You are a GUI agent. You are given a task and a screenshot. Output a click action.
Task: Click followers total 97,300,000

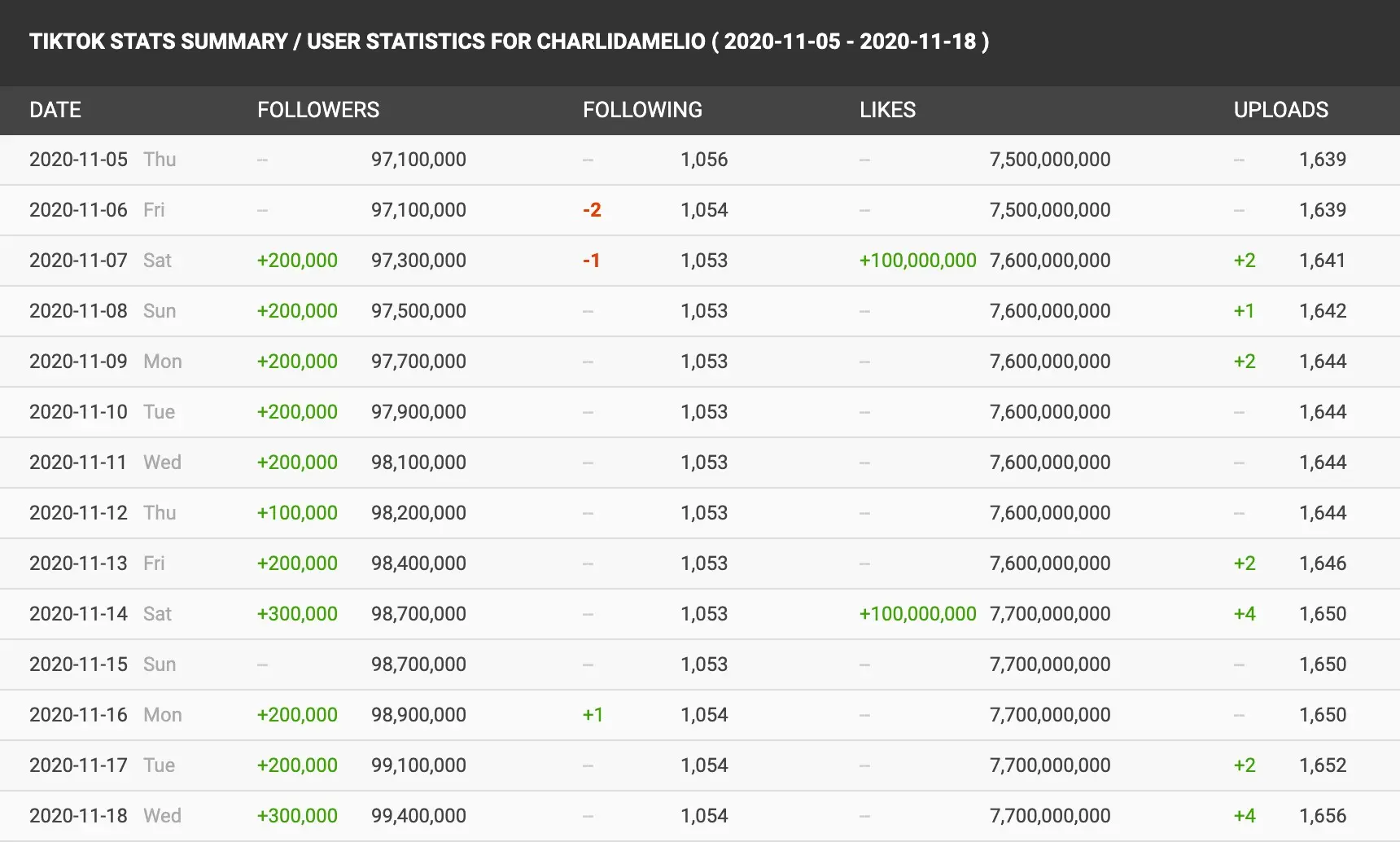click(418, 261)
